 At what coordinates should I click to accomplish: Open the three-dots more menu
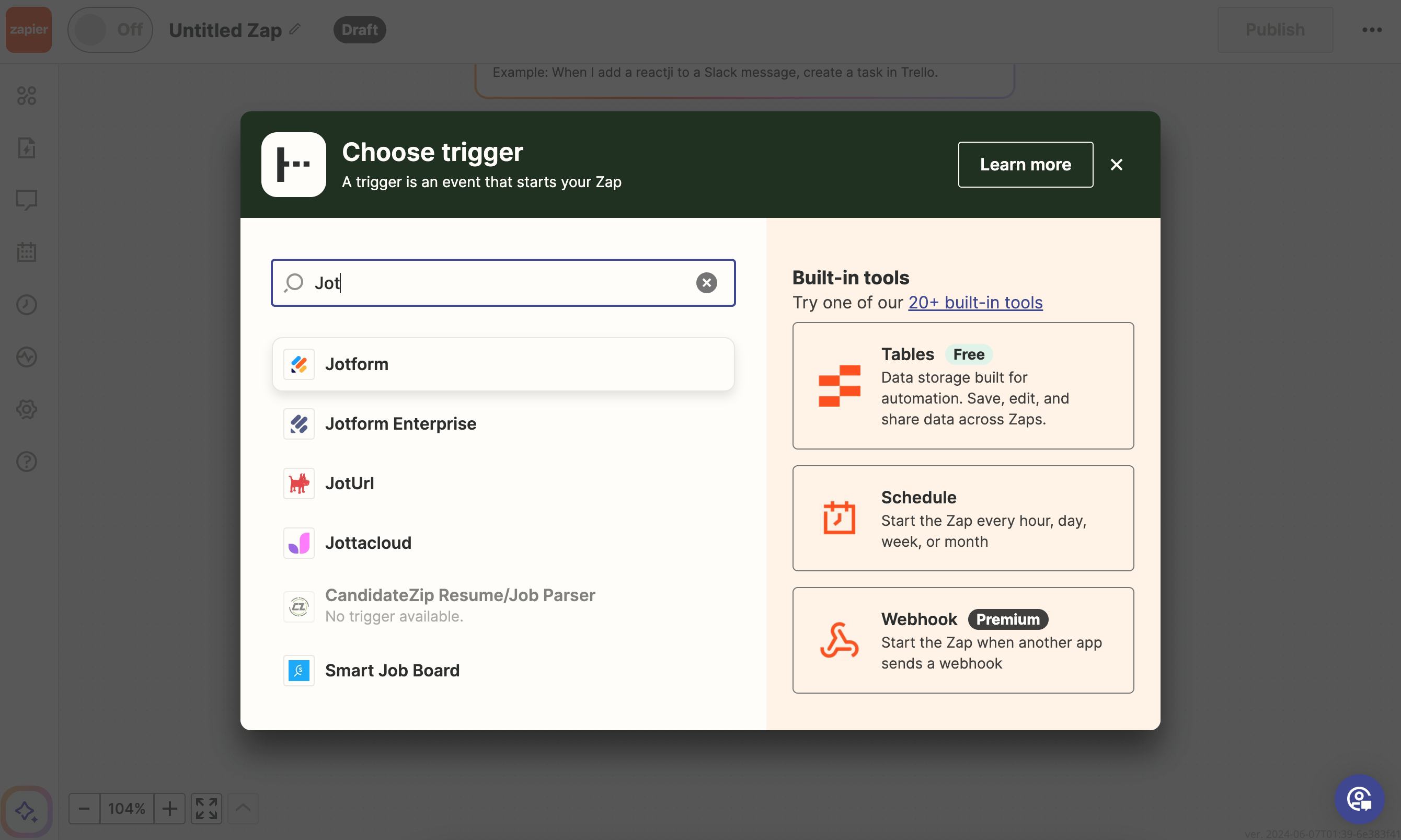point(1372,30)
